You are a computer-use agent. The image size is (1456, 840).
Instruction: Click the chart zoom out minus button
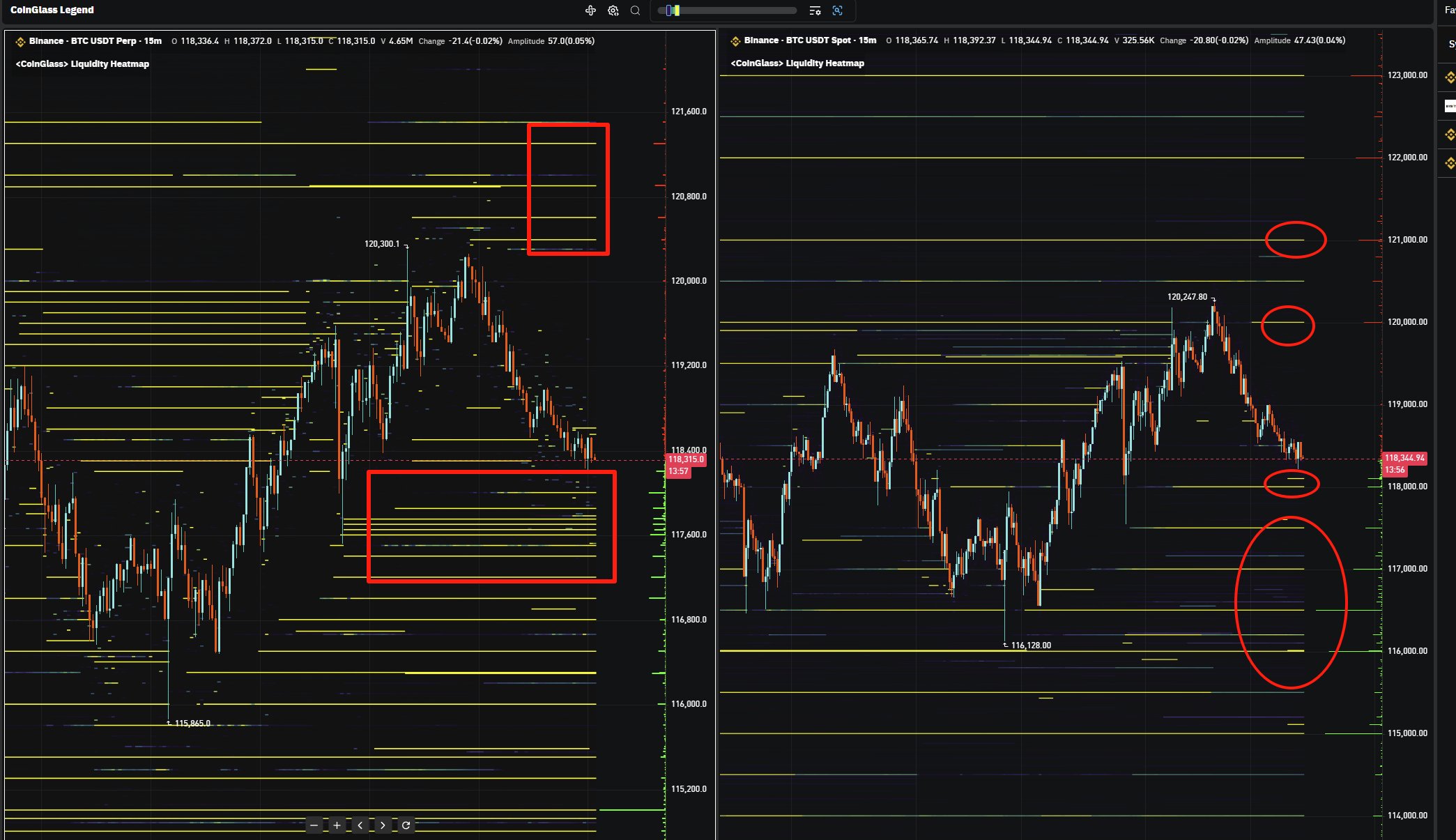coord(314,825)
